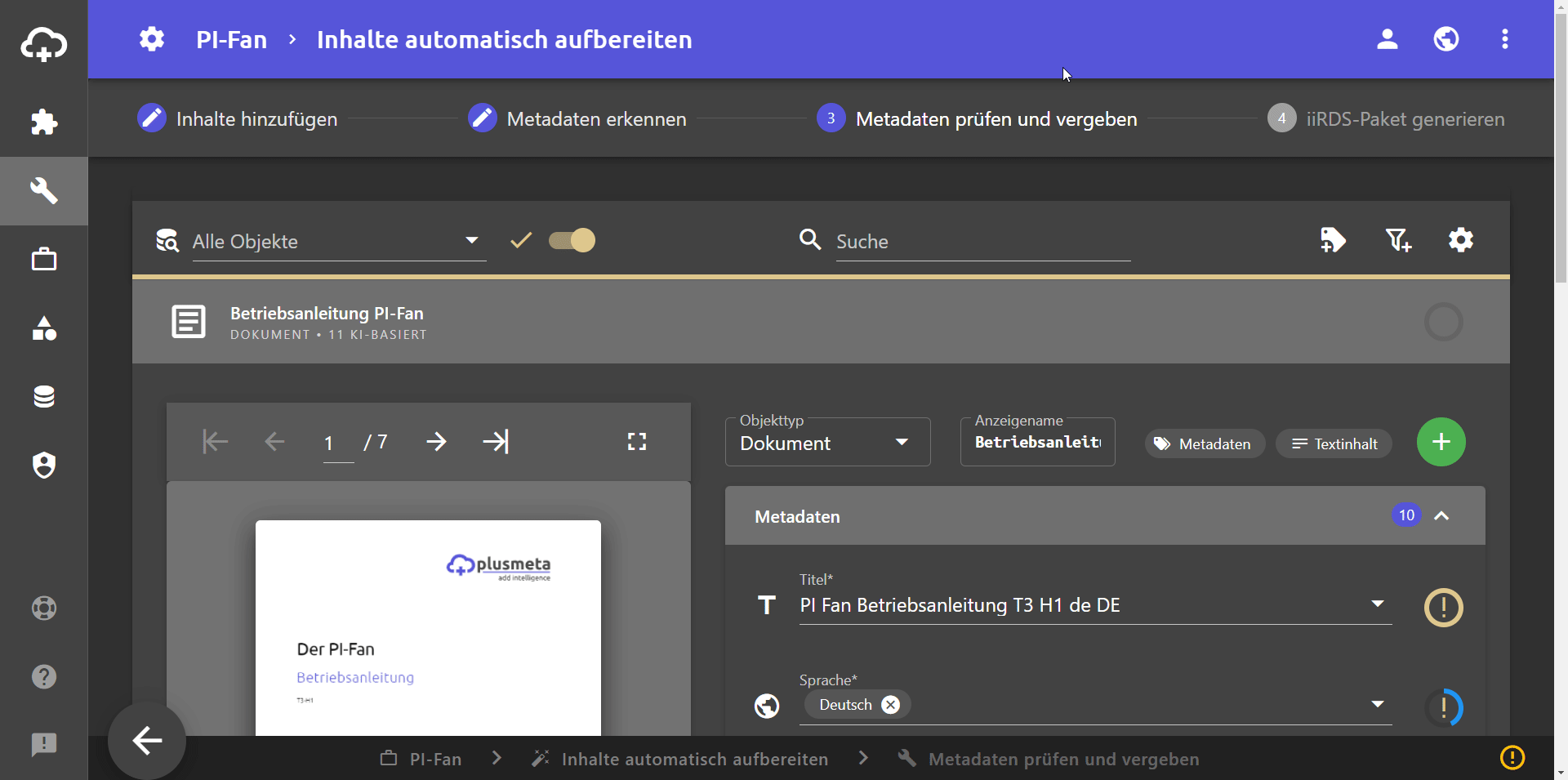Click the search magnifier icon
The height and width of the screenshot is (780, 1568).
point(810,239)
